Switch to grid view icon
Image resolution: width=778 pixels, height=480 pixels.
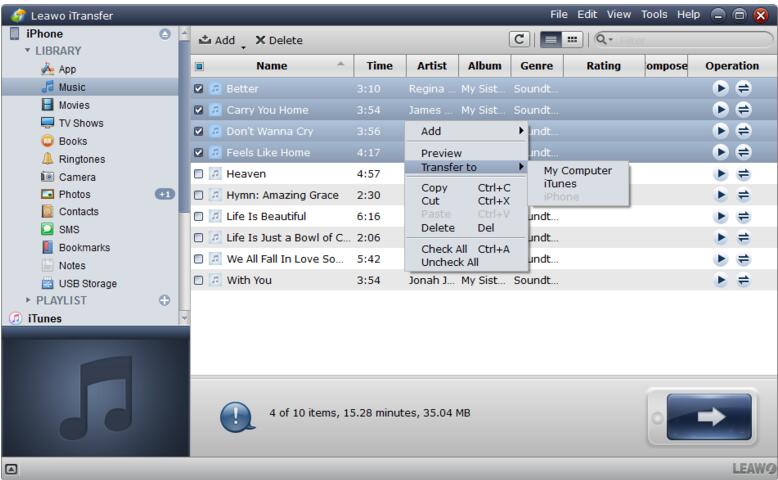[572, 40]
